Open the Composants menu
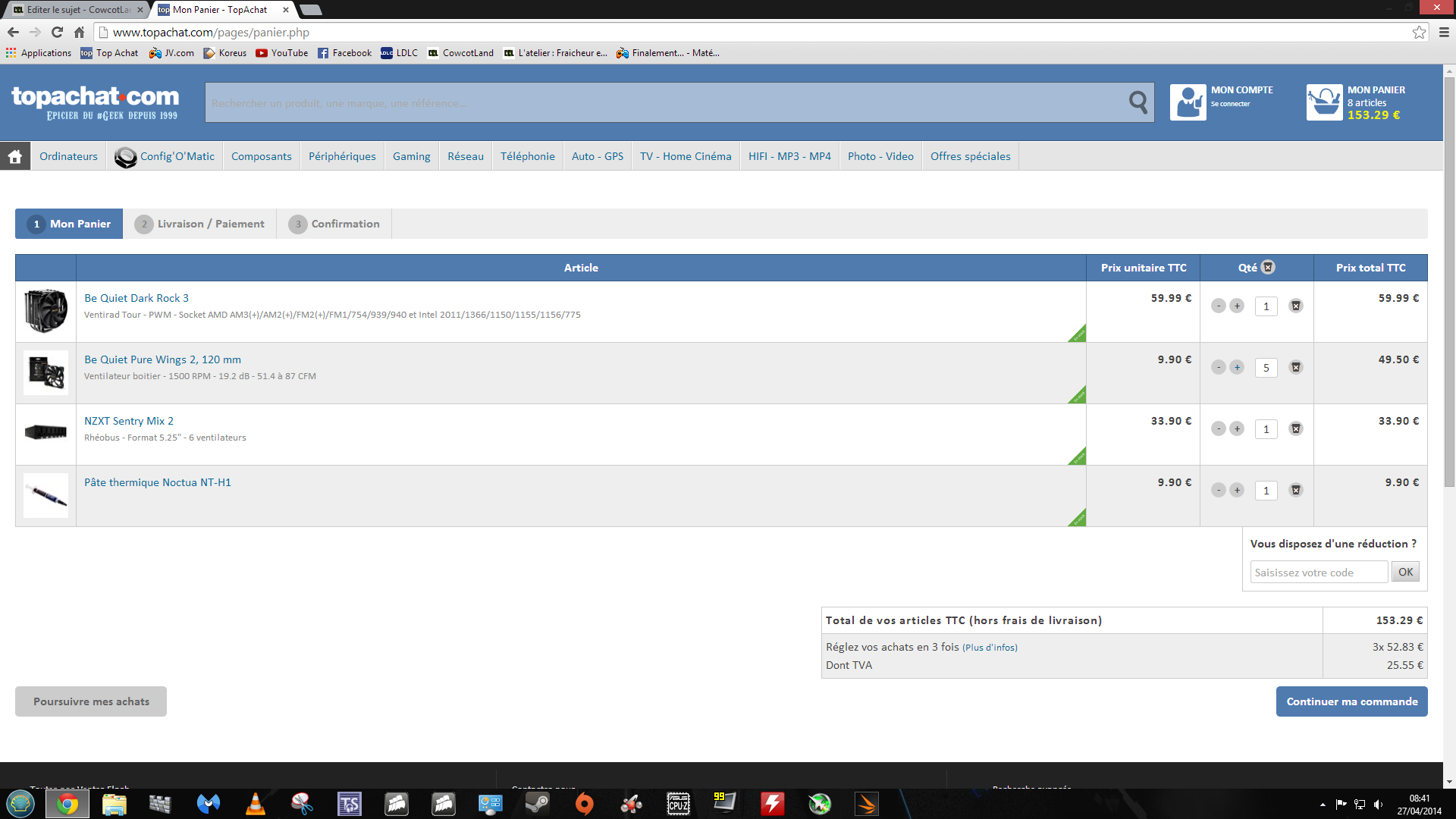The width and height of the screenshot is (1456, 819). point(262,156)
